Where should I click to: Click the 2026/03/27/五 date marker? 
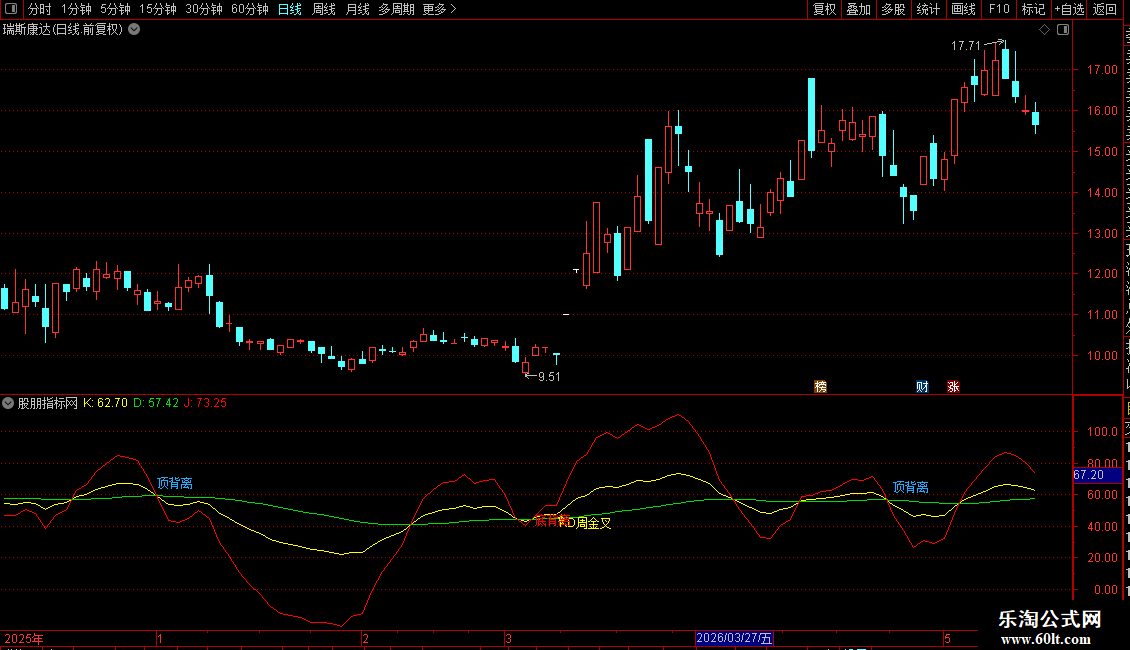pos(734,638)
